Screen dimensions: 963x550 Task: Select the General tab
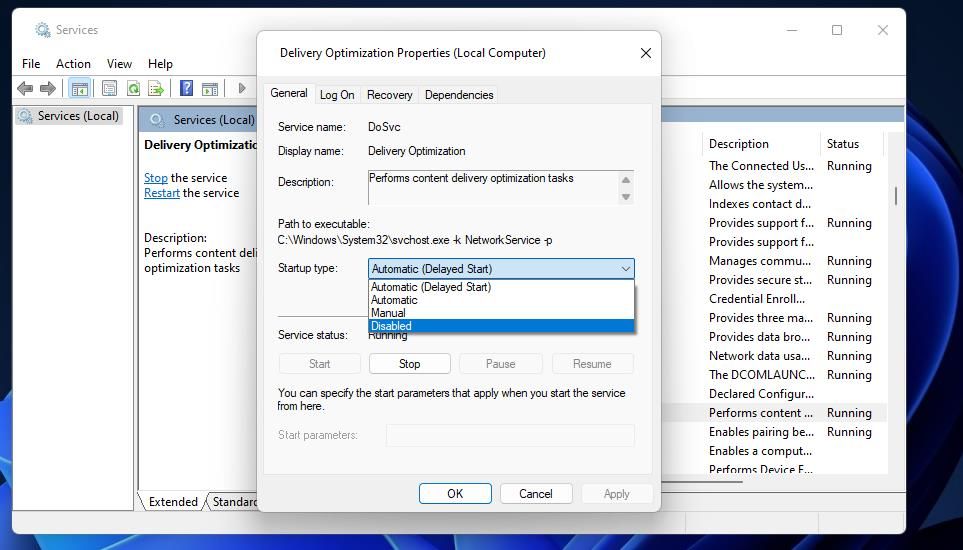pyautogui.click(x=289, y=93)
